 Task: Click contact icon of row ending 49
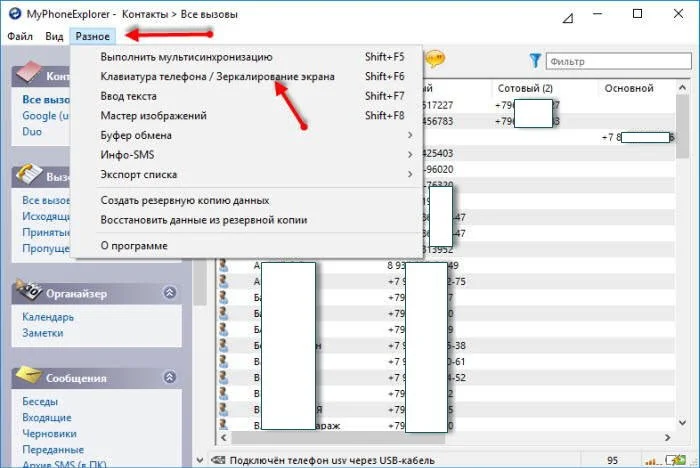pyautogui.click(x=223, y=265)
